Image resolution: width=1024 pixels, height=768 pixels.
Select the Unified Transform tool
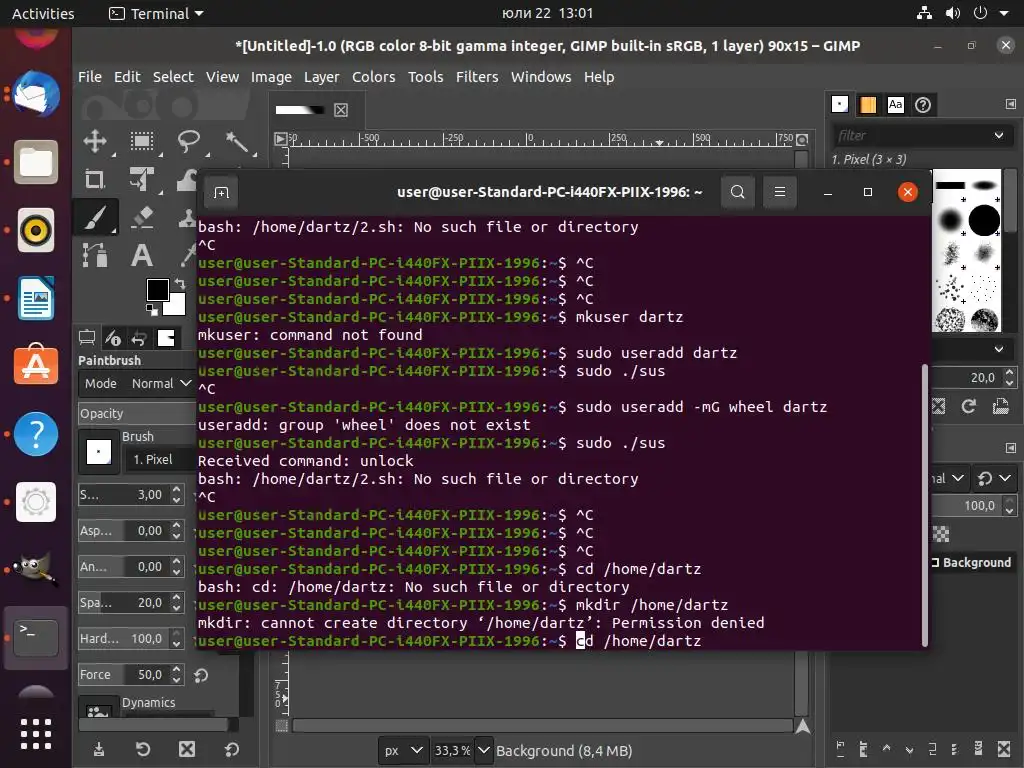click(x=142, y=179)
